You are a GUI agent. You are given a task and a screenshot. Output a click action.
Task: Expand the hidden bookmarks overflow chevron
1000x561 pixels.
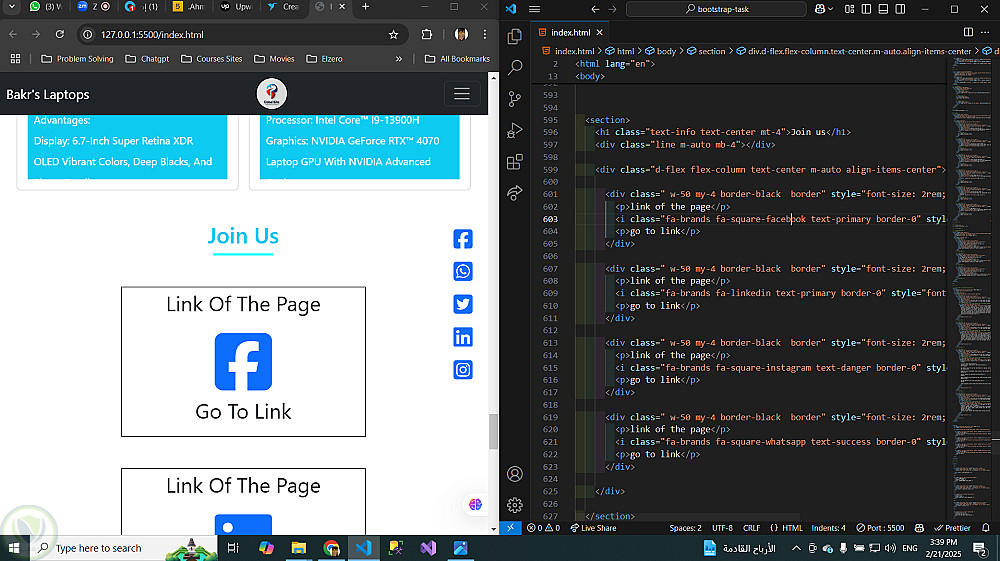pos(399,59)
